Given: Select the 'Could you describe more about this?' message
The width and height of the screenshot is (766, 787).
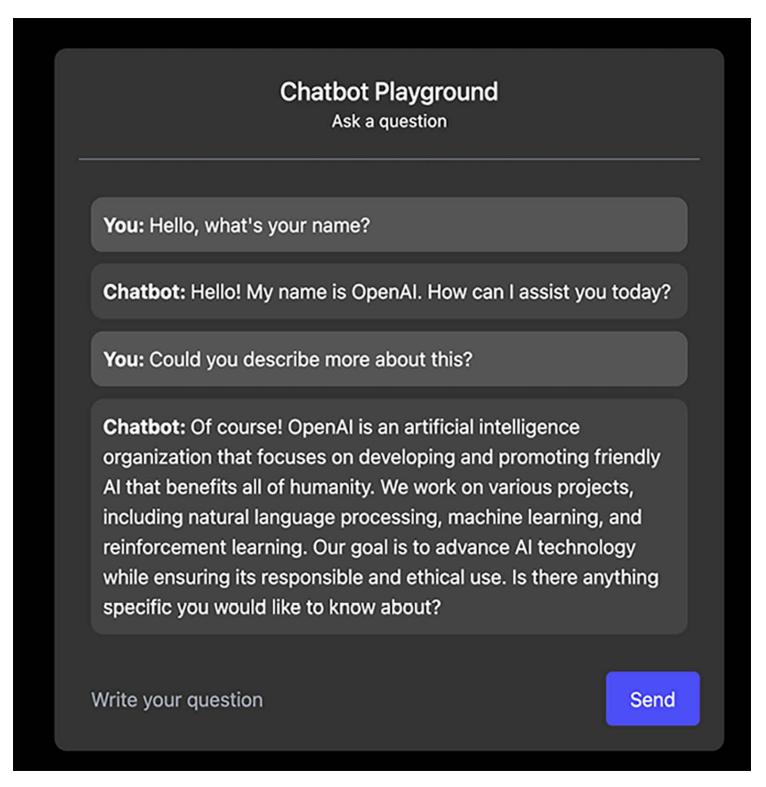Looking at the screenshot, I should tap(310, 359).
